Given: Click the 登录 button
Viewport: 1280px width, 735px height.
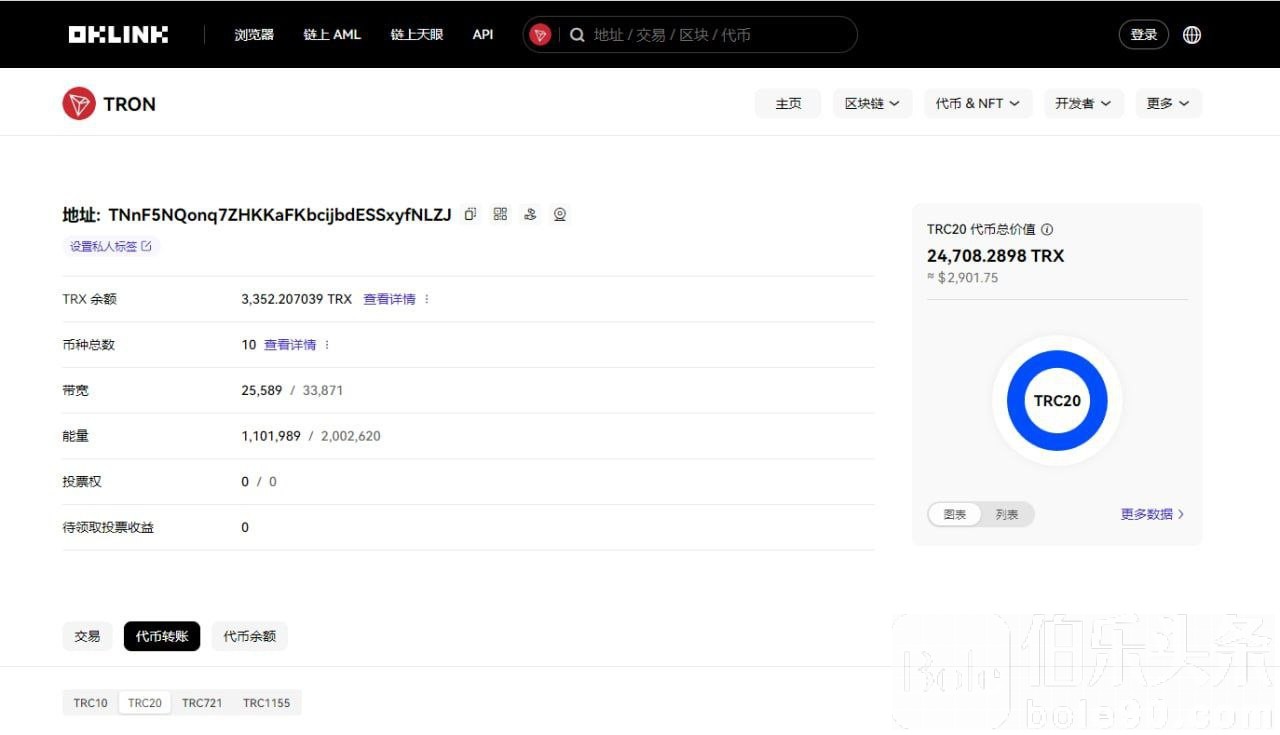Looking at the screenshot, I should pos(1143,35).
